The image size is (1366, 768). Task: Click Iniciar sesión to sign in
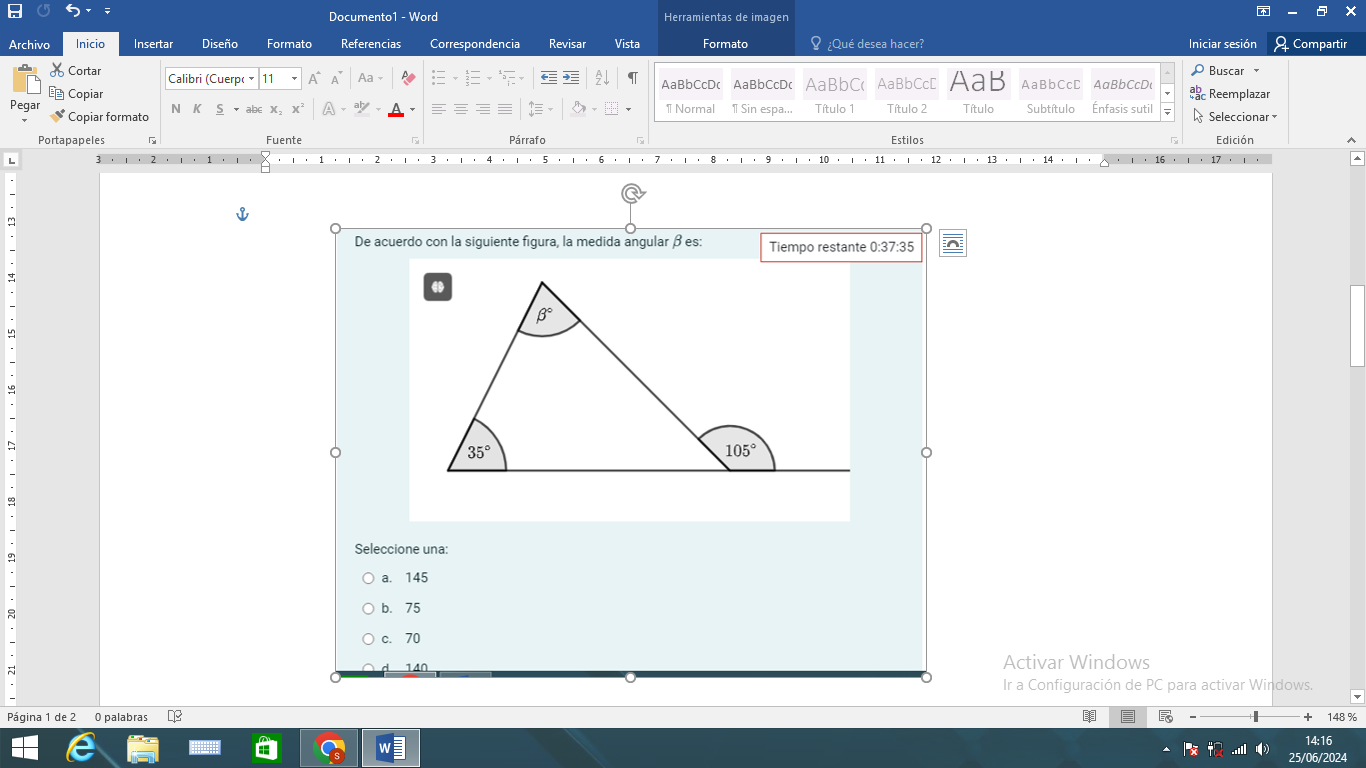pyautogui.click(x=1222, y=44)
